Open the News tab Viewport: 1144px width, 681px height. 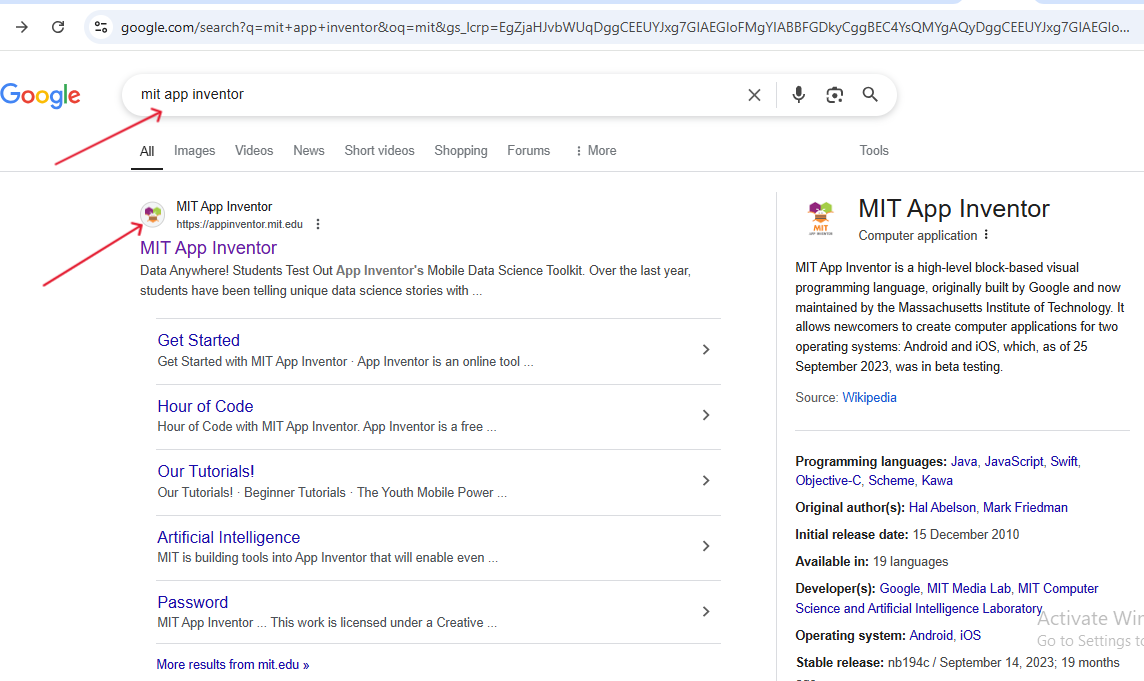point(309,150)
